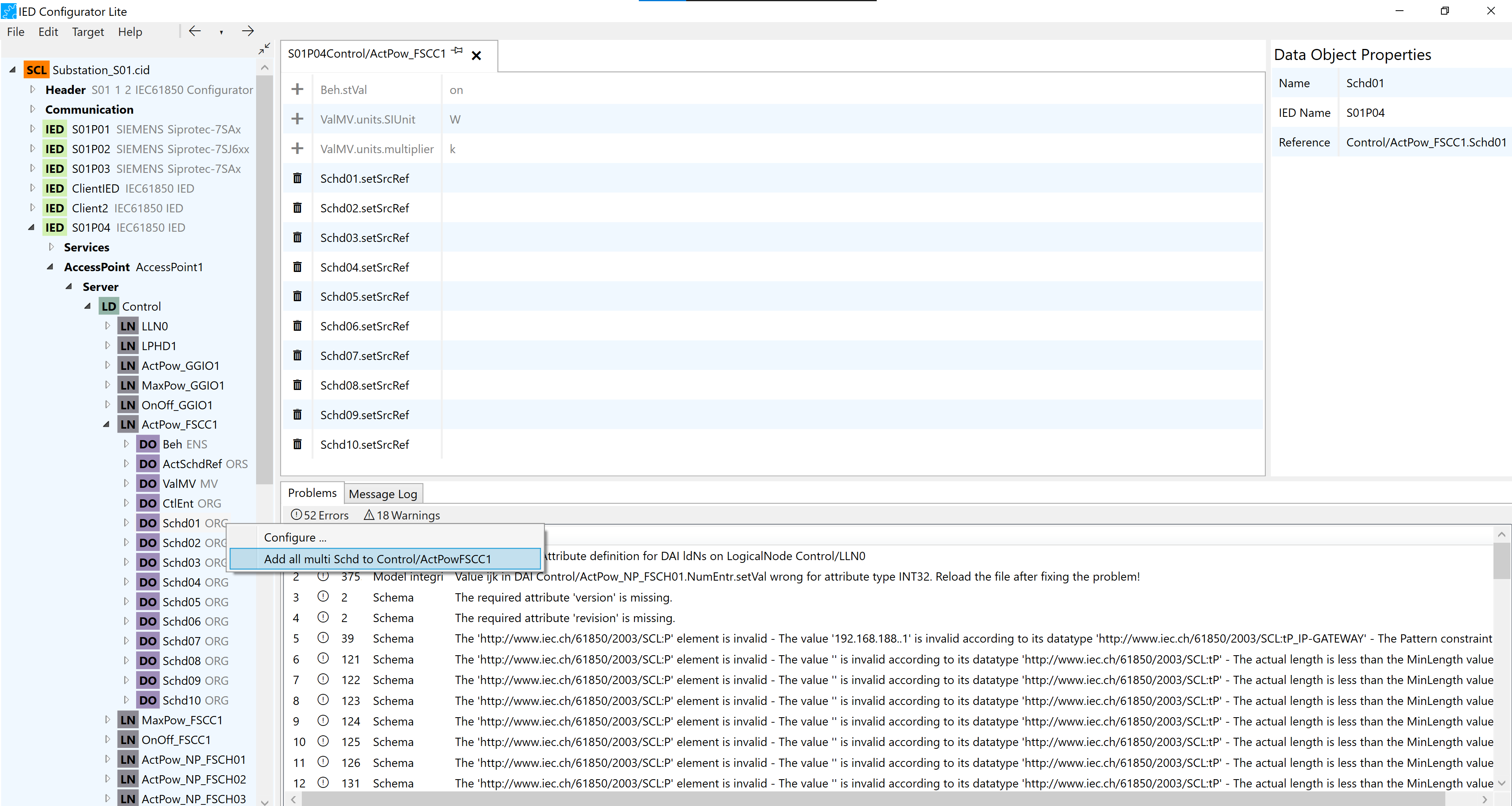Open the File menu
Screen dimensions: 1512x806
[16, 32]
